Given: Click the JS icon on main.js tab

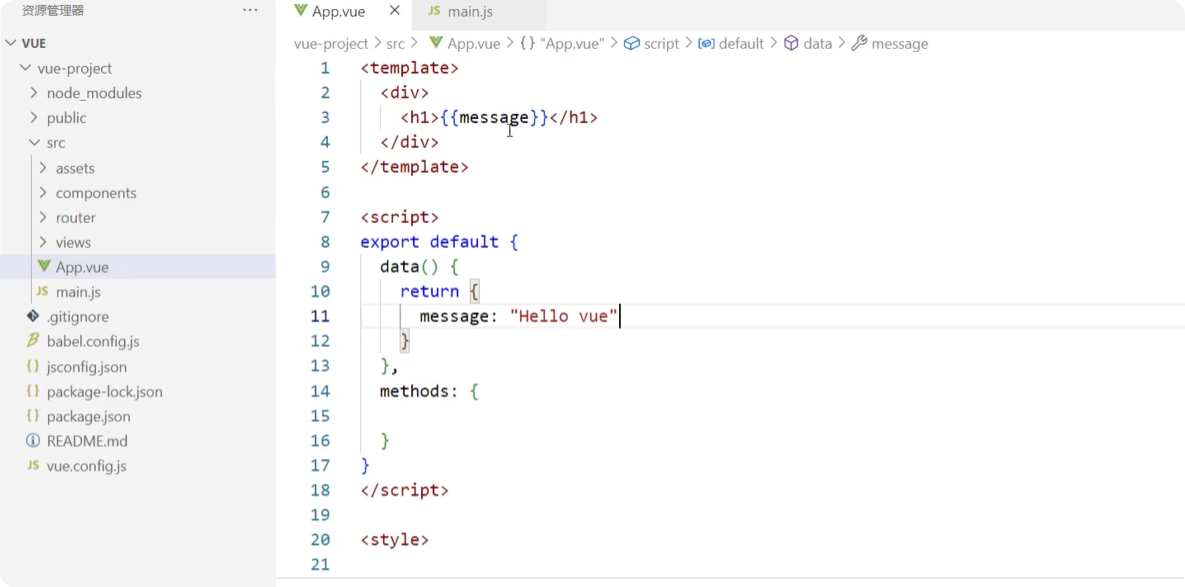Looking at the screenshot, I should 434,11.
